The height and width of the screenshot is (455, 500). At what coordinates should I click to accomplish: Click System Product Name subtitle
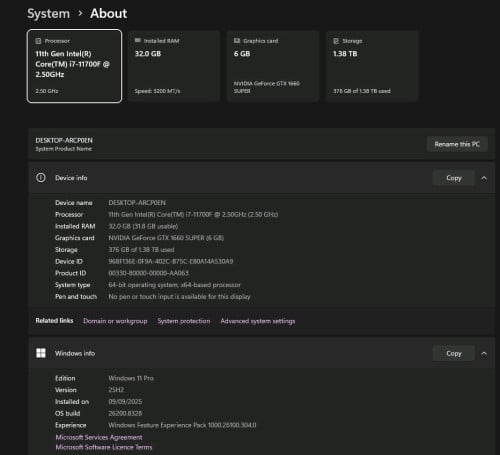coord(63,149)
